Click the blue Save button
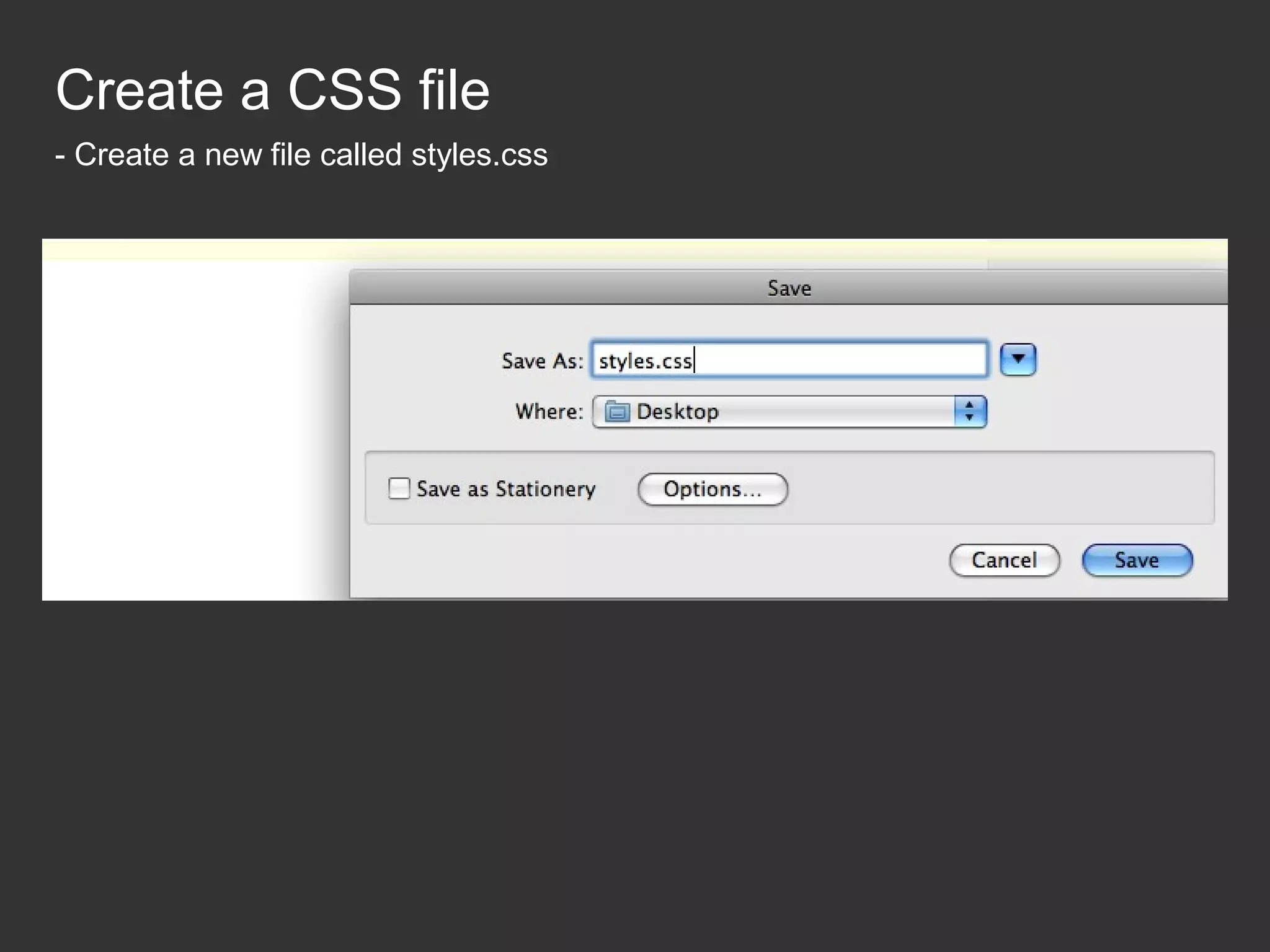This screenshot has width=1270, height=952. point(1137,560)
